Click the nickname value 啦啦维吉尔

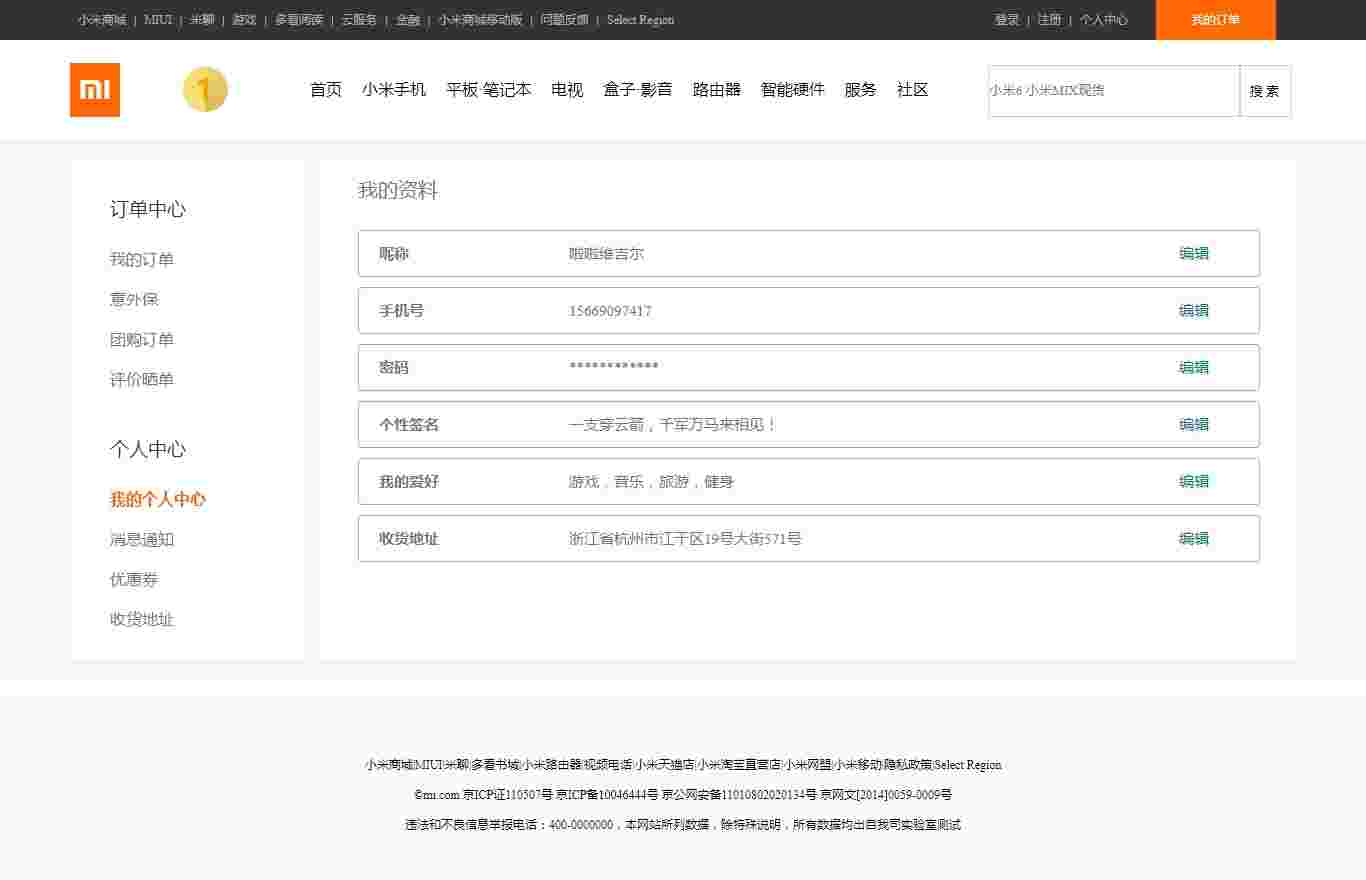pyautogui.click(x=606, y=254)
